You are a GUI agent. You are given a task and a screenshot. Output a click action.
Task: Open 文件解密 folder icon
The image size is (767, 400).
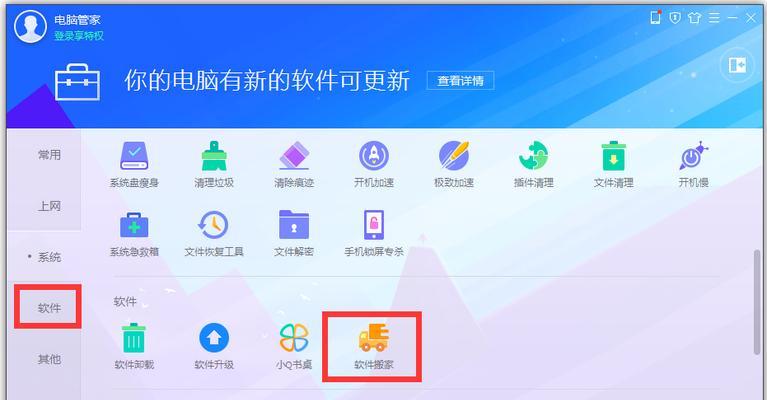pyautogui.click(x=293, y=225)
